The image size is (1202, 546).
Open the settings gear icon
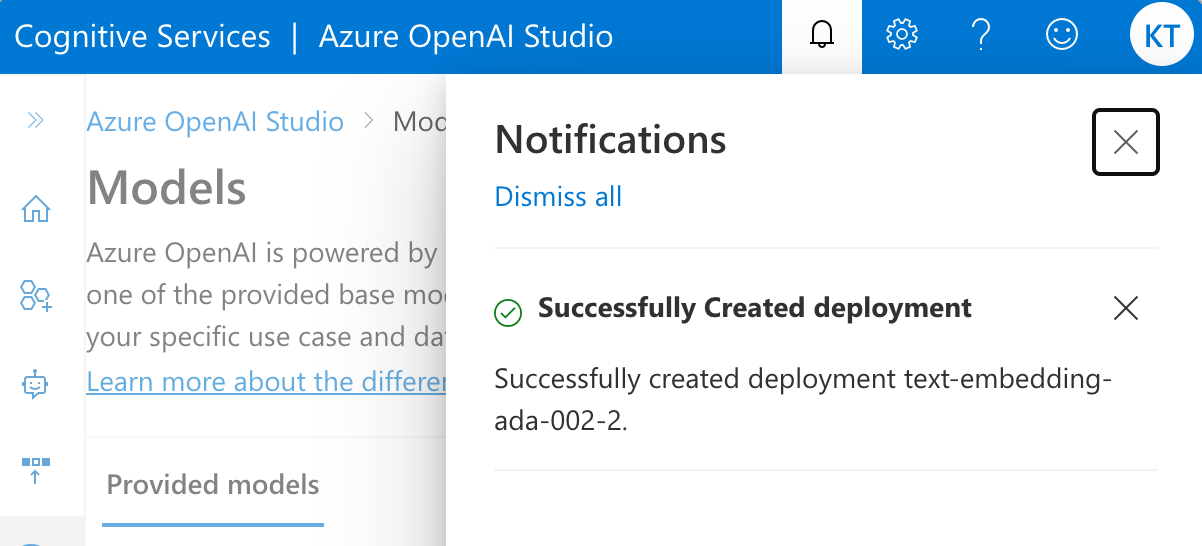[x=902, y=36]
